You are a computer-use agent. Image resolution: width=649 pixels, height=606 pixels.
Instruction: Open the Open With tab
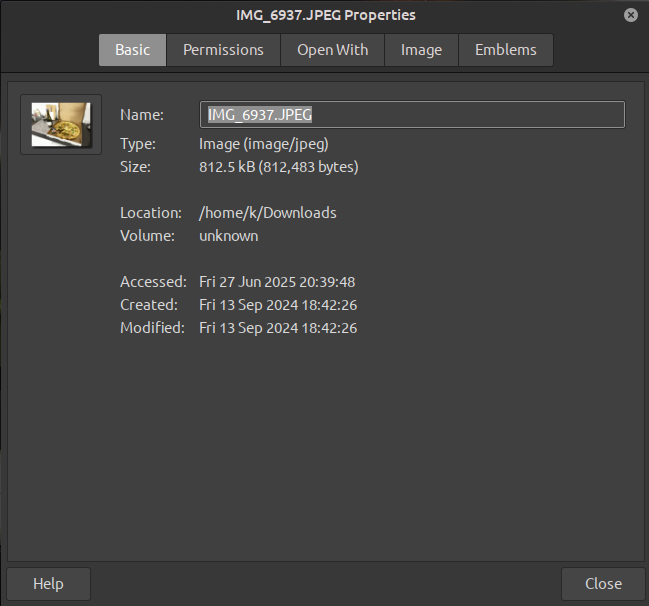tap(332, 50)
